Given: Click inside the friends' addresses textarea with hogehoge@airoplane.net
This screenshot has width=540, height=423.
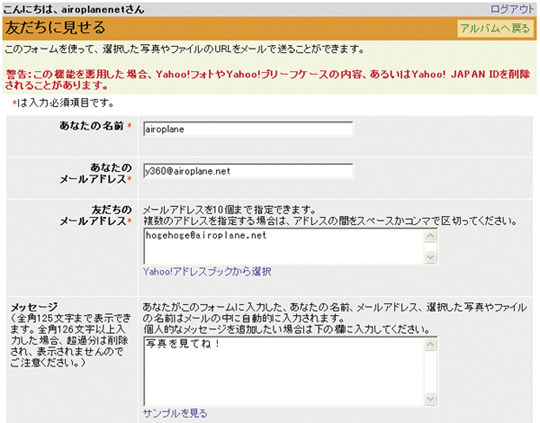Looking at the screenshot, I should coord(284,246).
